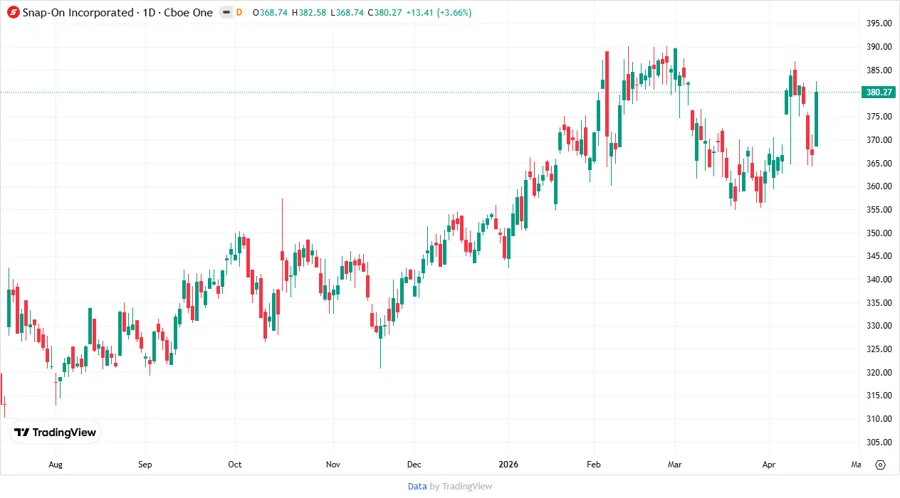Click the Apr time axis label
Image resolution: width=900 pixels, height=498 pixels.
769,464
